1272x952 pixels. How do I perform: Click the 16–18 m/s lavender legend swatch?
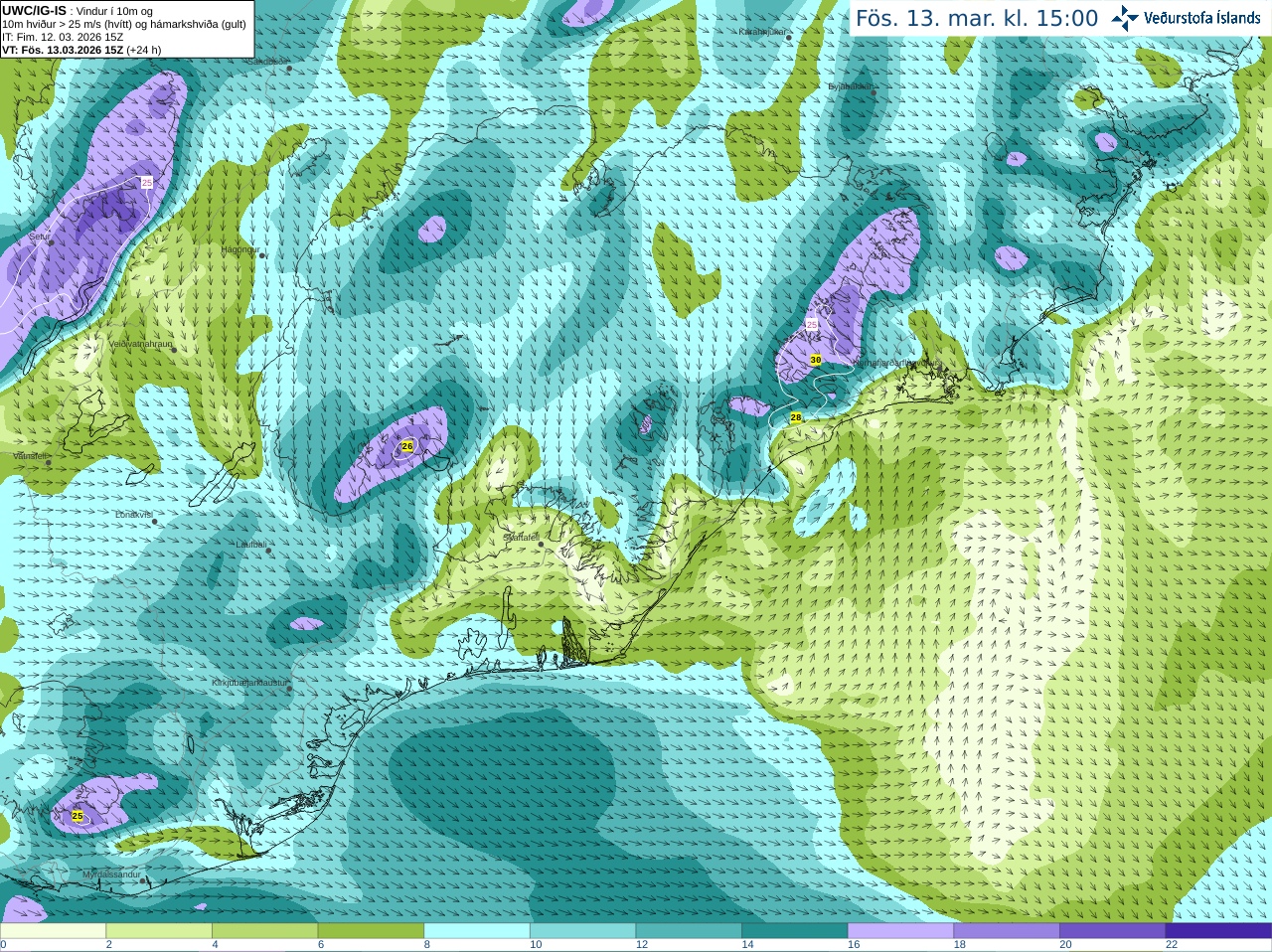[900, 931]
